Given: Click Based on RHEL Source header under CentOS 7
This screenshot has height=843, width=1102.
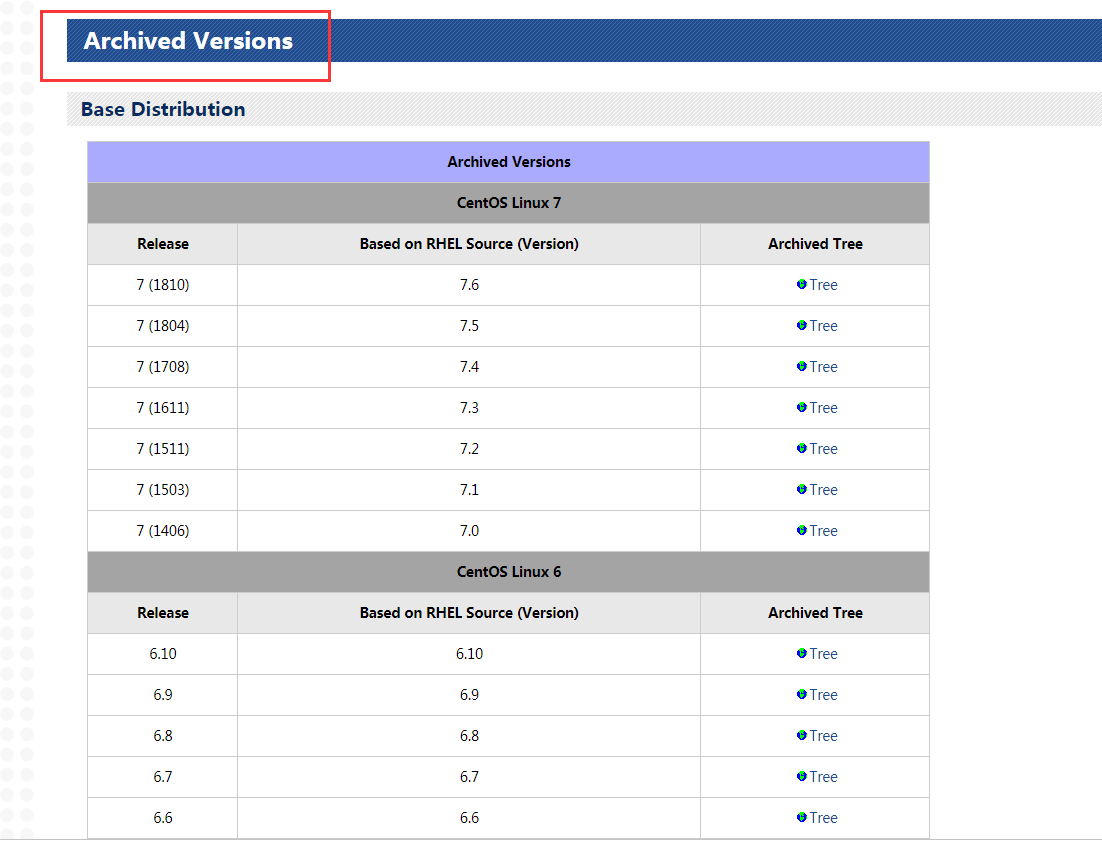Looking at the screenshot, I should 469,244.
